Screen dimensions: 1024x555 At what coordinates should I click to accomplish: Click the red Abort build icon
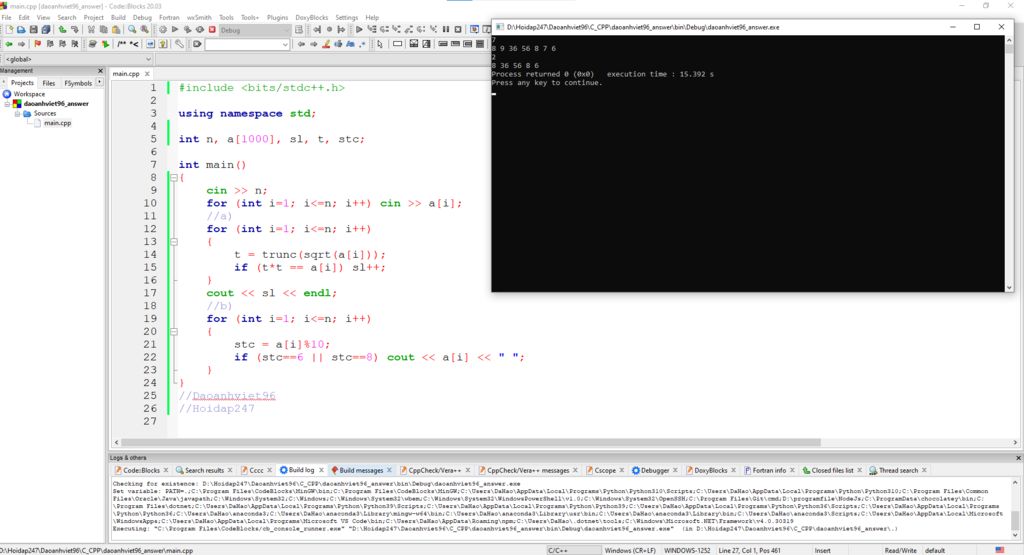pos(212,29)
